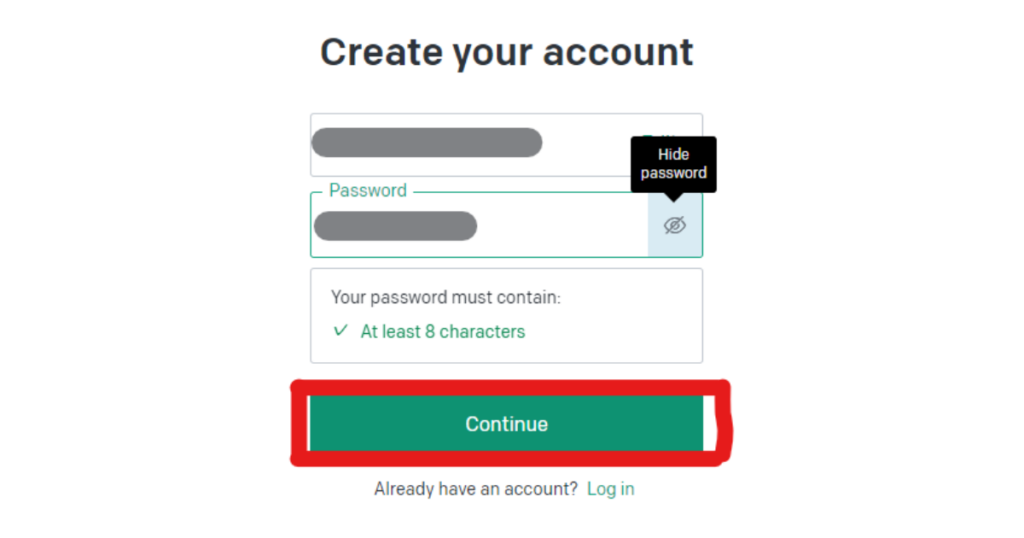
Task: Open the Log in link
Action: (610, 489)
